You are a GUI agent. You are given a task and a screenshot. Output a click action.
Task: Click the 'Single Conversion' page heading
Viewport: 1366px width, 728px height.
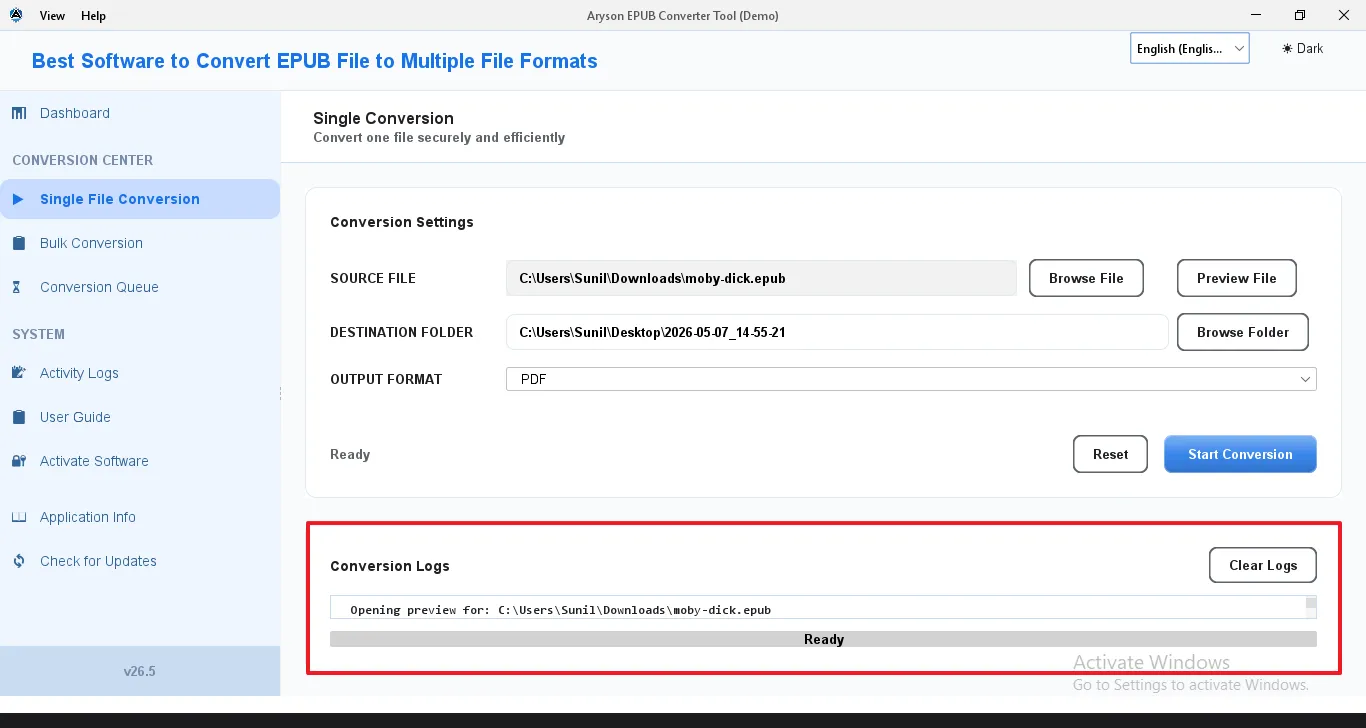tap(383, 118)
